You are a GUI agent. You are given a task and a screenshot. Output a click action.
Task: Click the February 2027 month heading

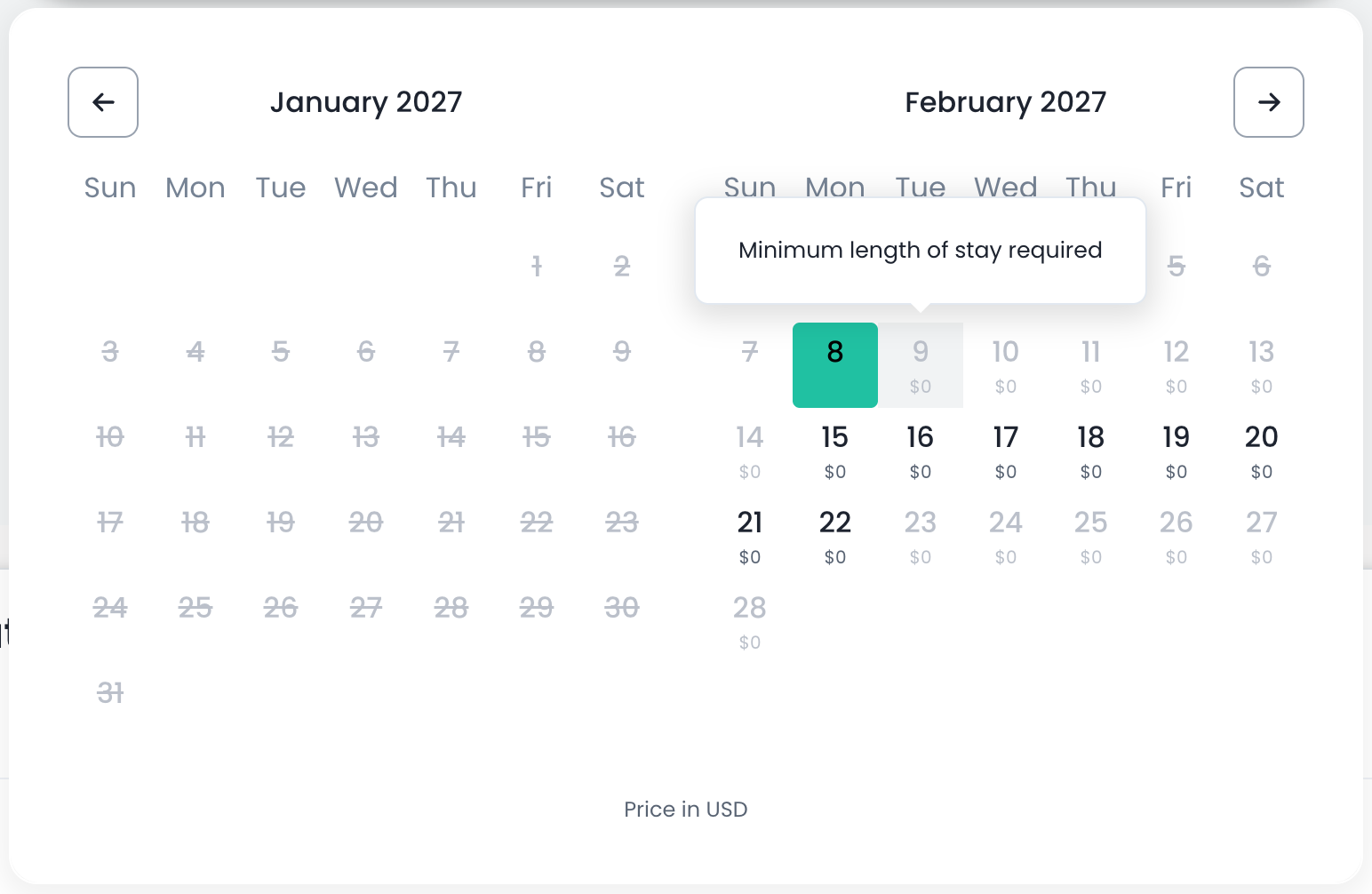pyautogui.click(x=1005, y=102)
